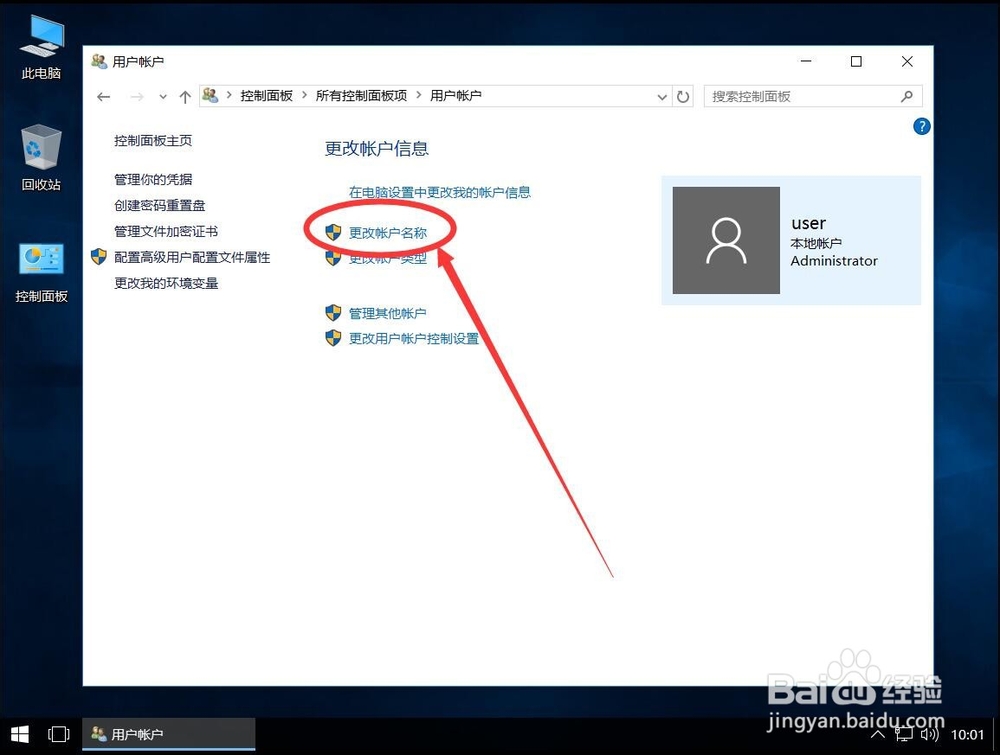Image resolution: width=1000 pixels, height=755 pixels.
Task: Open 此电脑 from the desktop
Action: [x=40, y=35]
